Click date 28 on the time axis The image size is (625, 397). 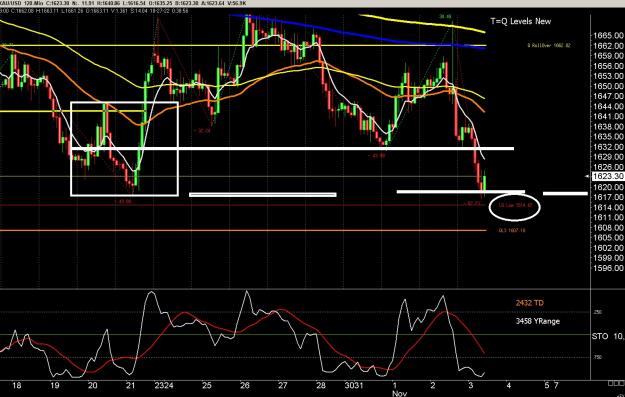click(x=321, y=385)
